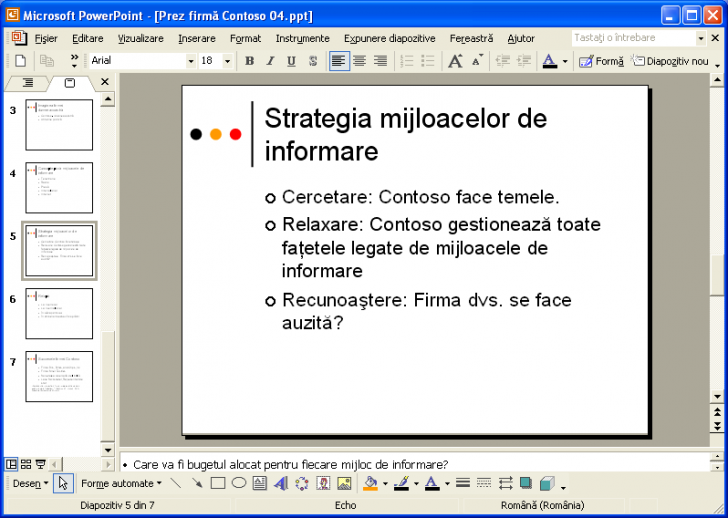The width and height of the screenshot is (728, 518).
Task: Switch to the Outline tab
Action: click(28, 83)
